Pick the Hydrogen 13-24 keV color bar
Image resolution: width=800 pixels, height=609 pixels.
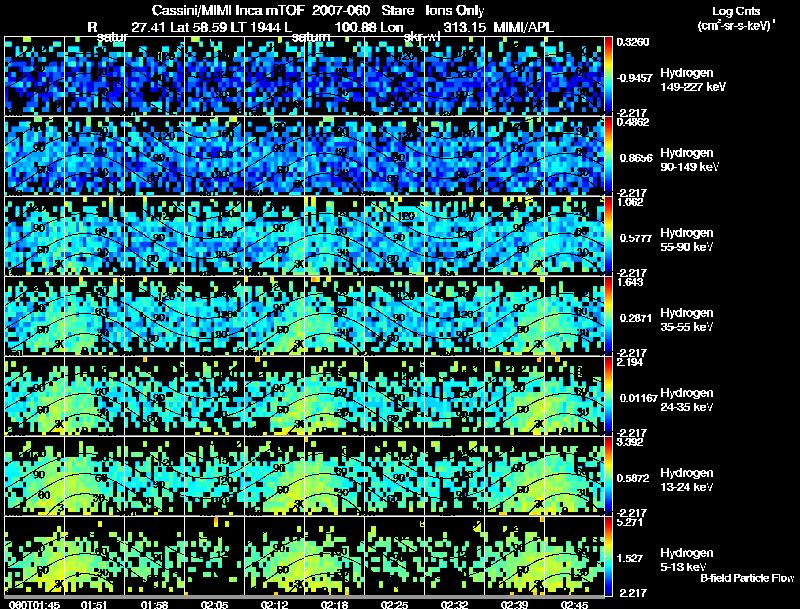(608, 476)
